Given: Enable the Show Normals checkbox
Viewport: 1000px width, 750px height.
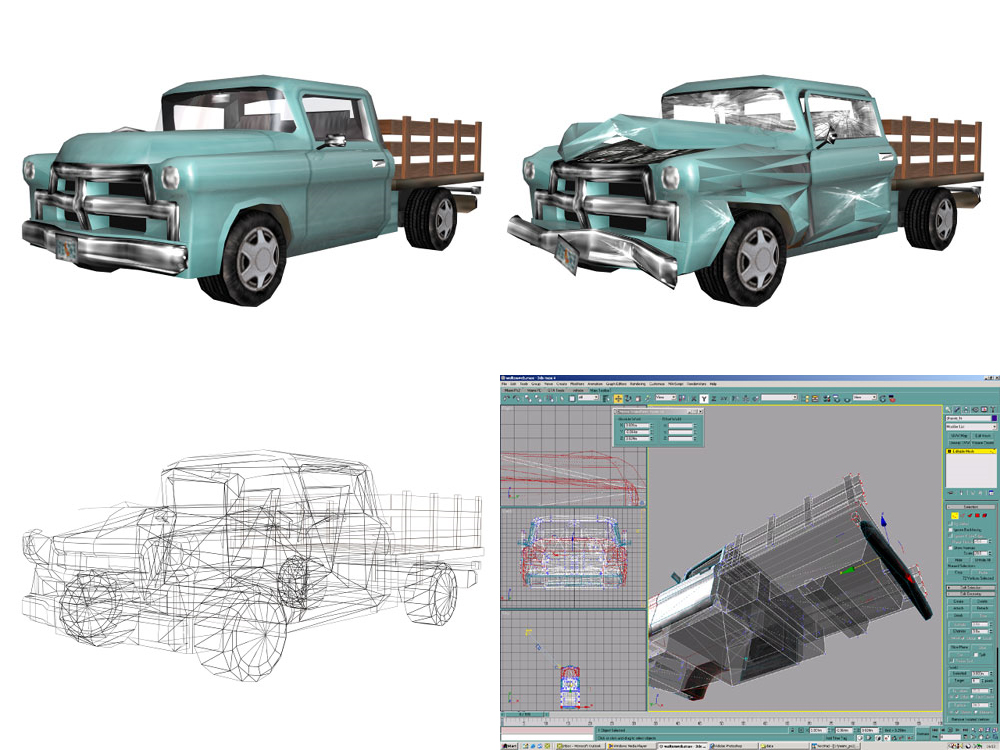Looking at the screenshot, I should 950,548.
